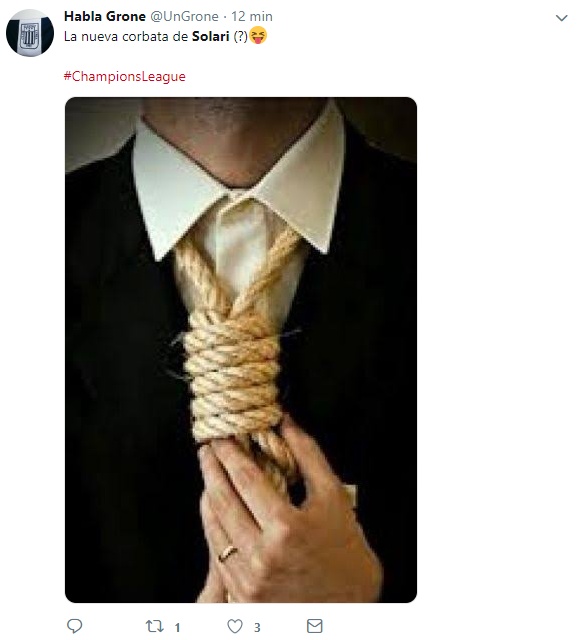Screen dimensions: 578x640
Task: Send tweet via envelope message icon
Action: [314, 626]
